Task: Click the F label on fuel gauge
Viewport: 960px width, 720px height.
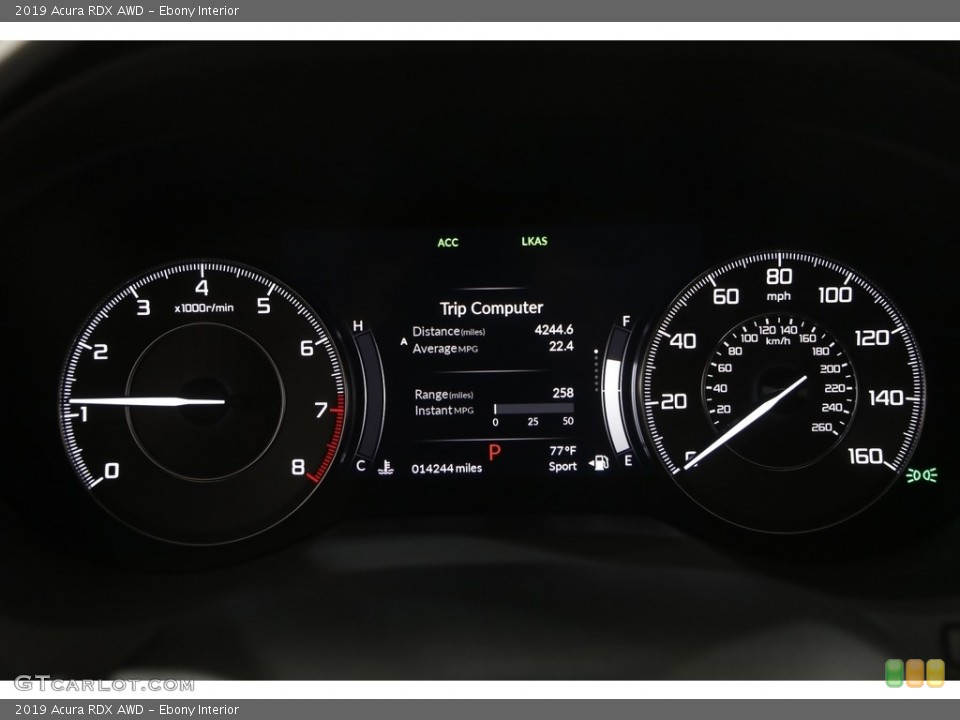Action: pyautogui.click(x=626, y=321)
